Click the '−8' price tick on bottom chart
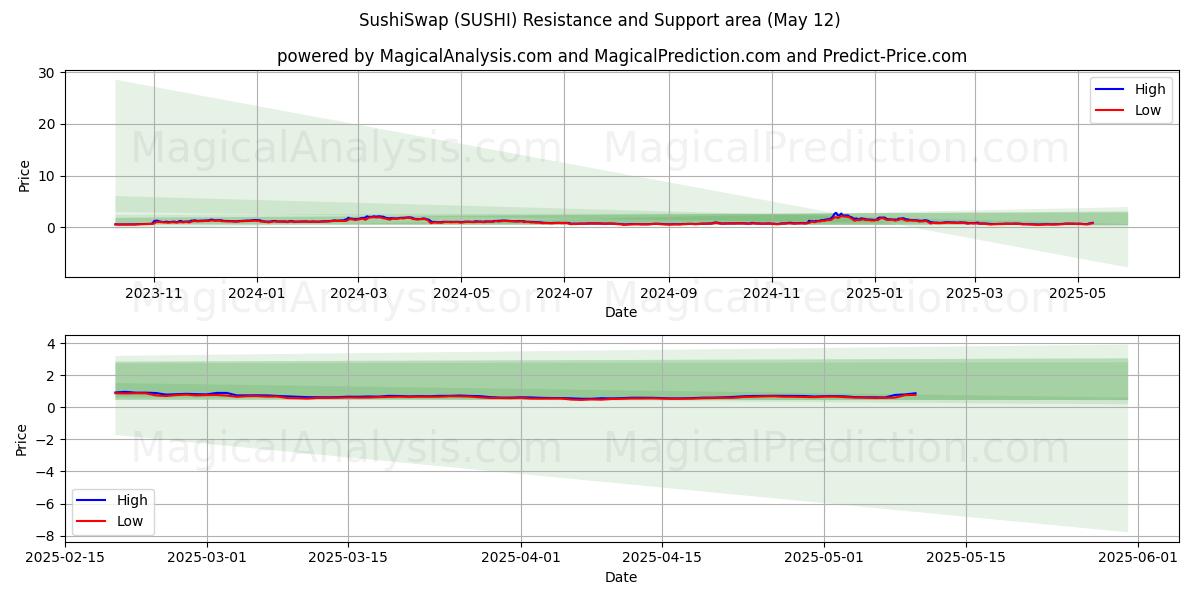This screenshot has width=1200, height=600. pos(48,536)
